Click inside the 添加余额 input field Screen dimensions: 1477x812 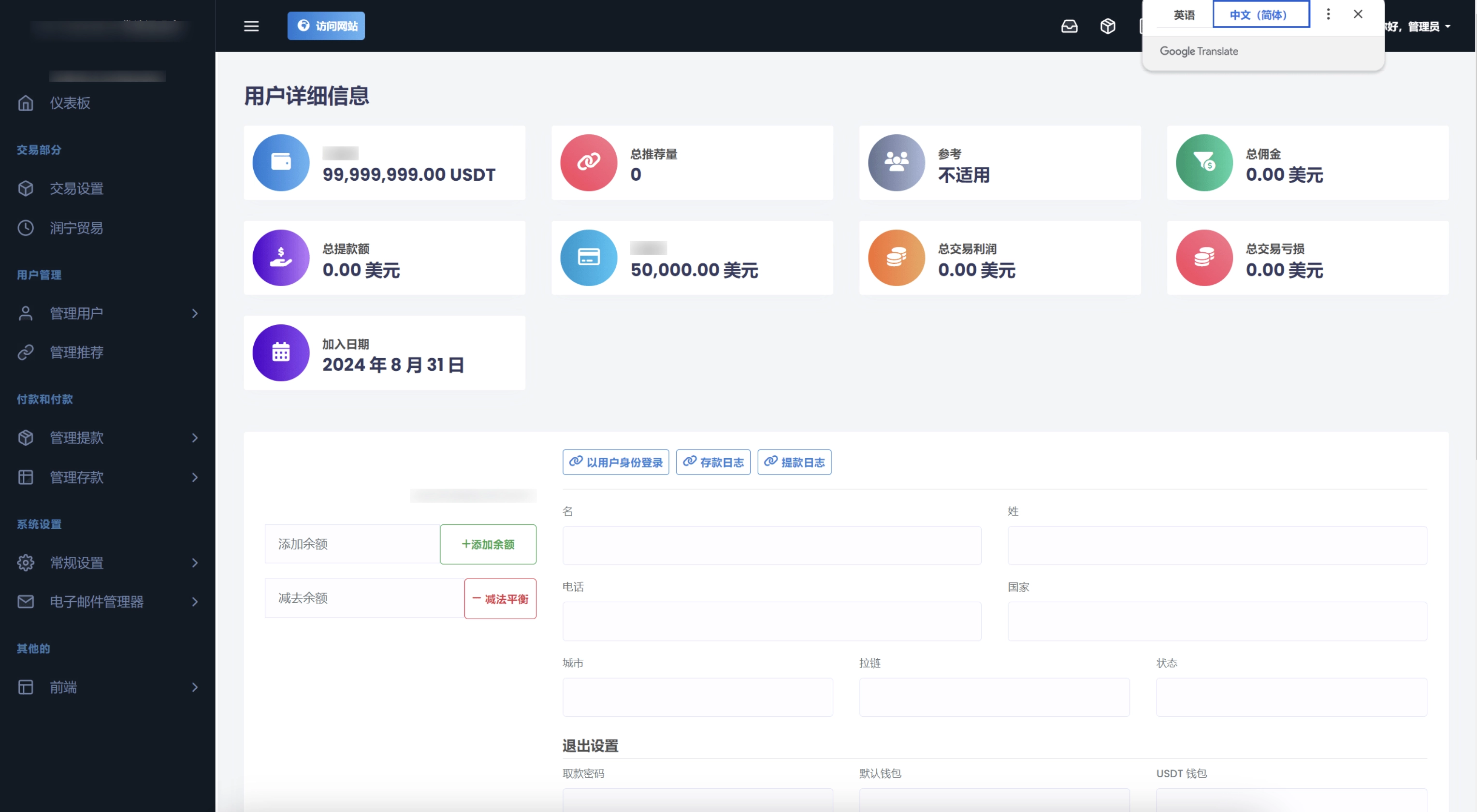pos(351,544)
